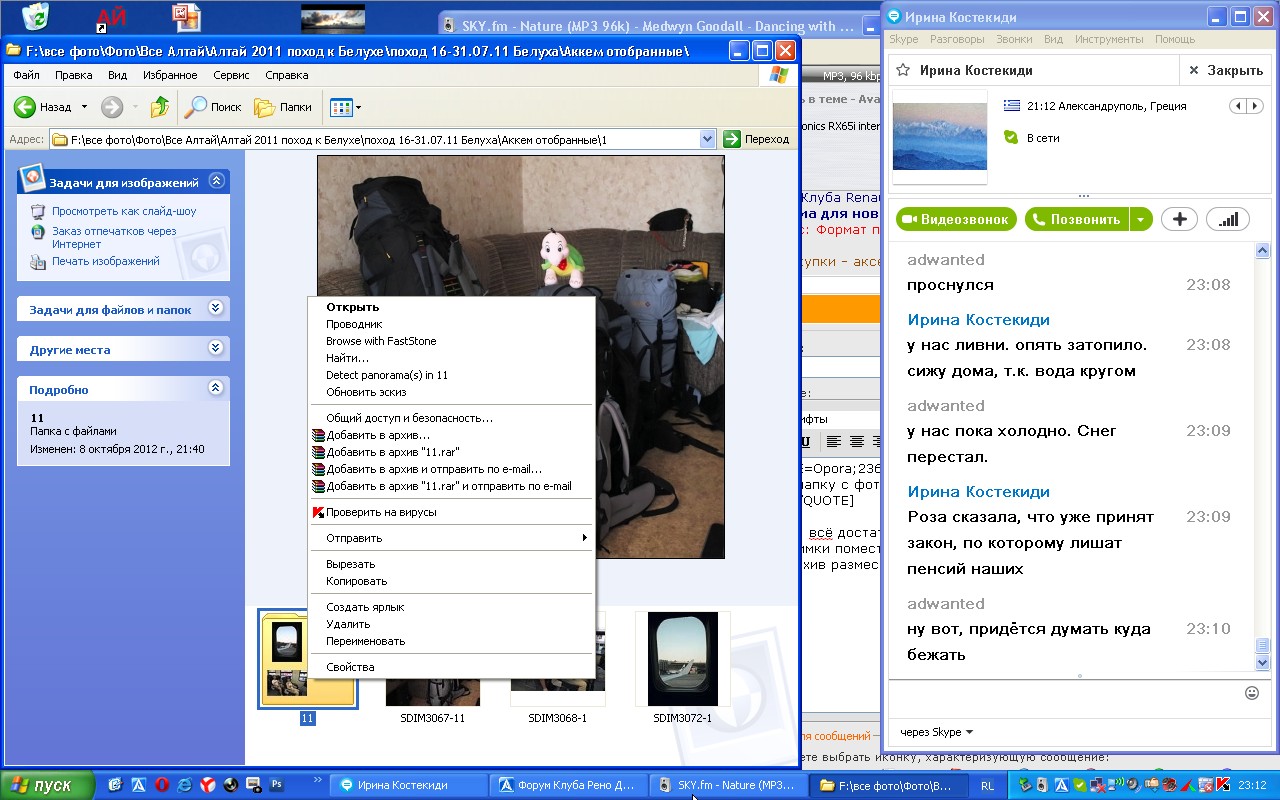
Task: Start a video call with Irina
Action: click(x=956, y=219)
